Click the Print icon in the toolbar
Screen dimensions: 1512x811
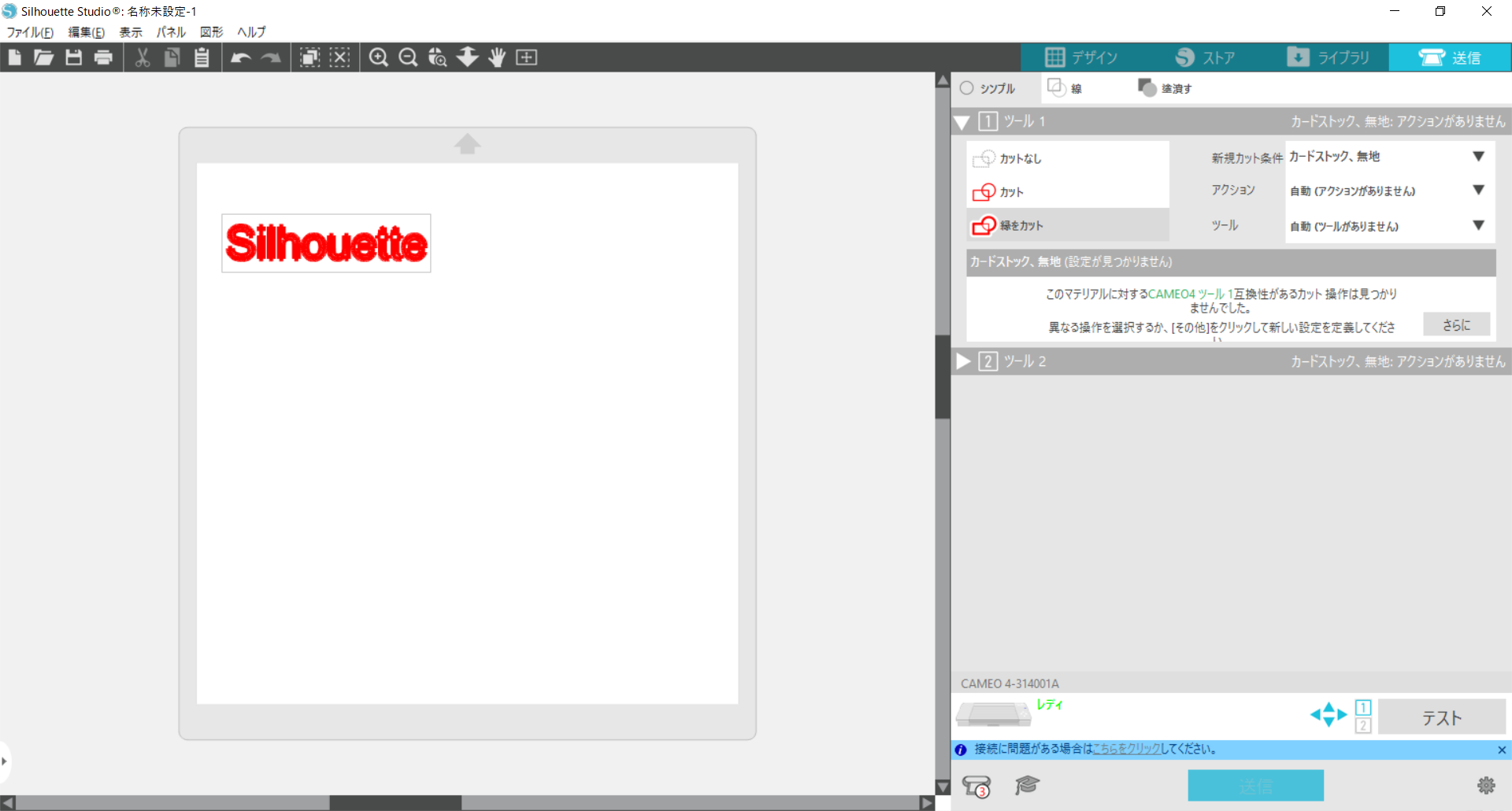103,57
